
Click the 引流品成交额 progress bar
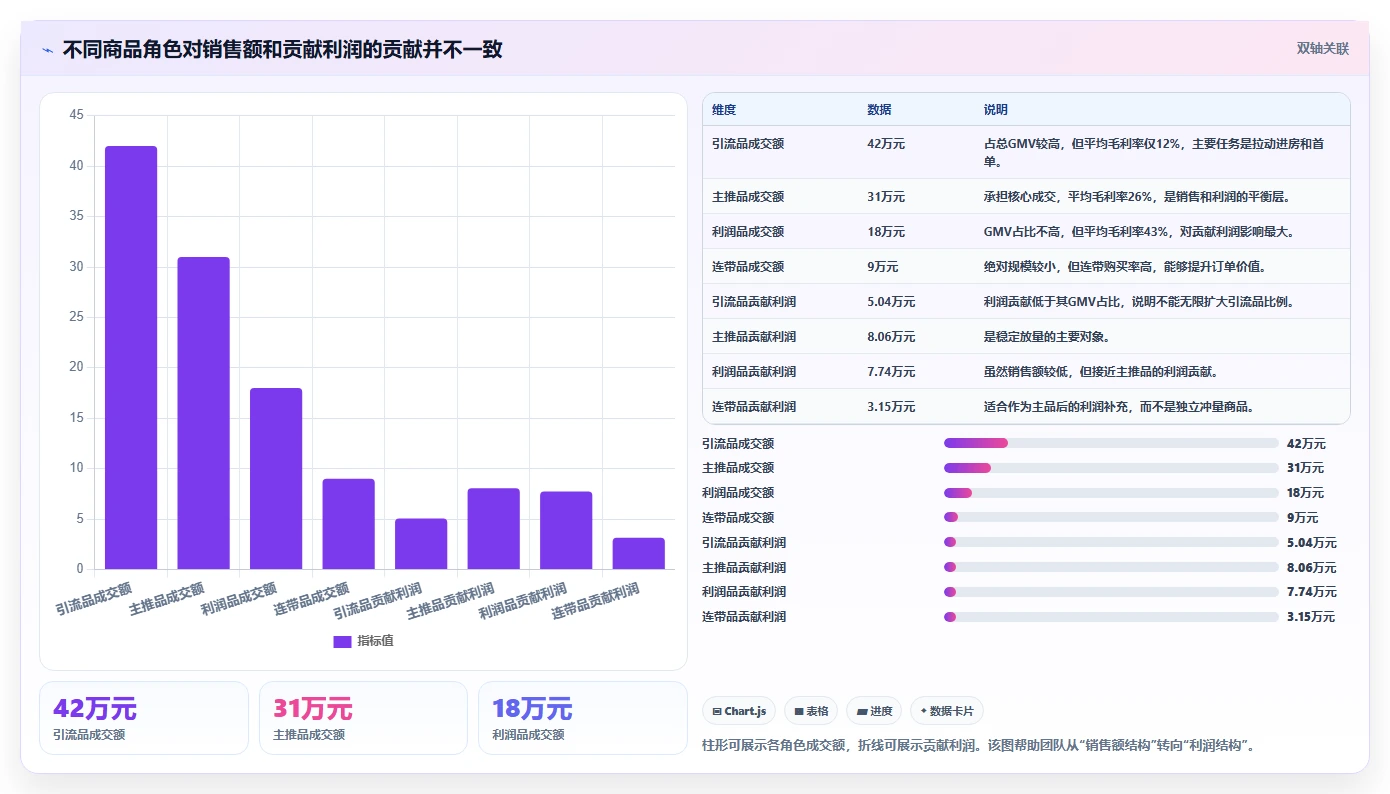pos(1111,443)
